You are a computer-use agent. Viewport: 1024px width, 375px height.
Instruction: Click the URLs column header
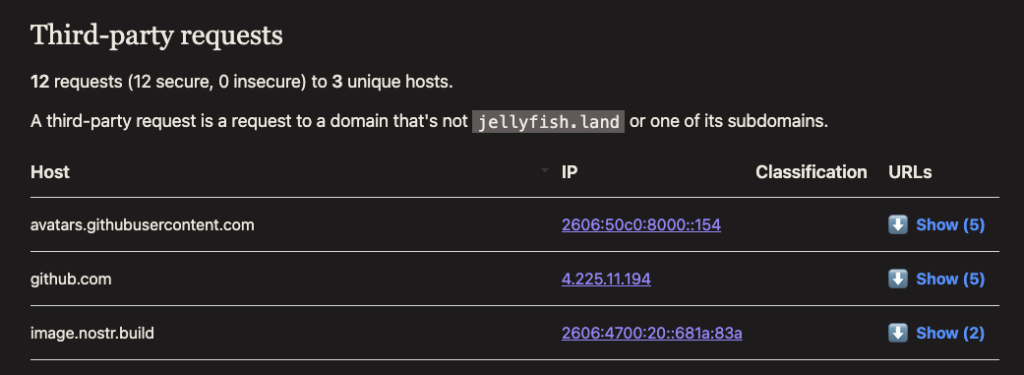coord(910,172)
